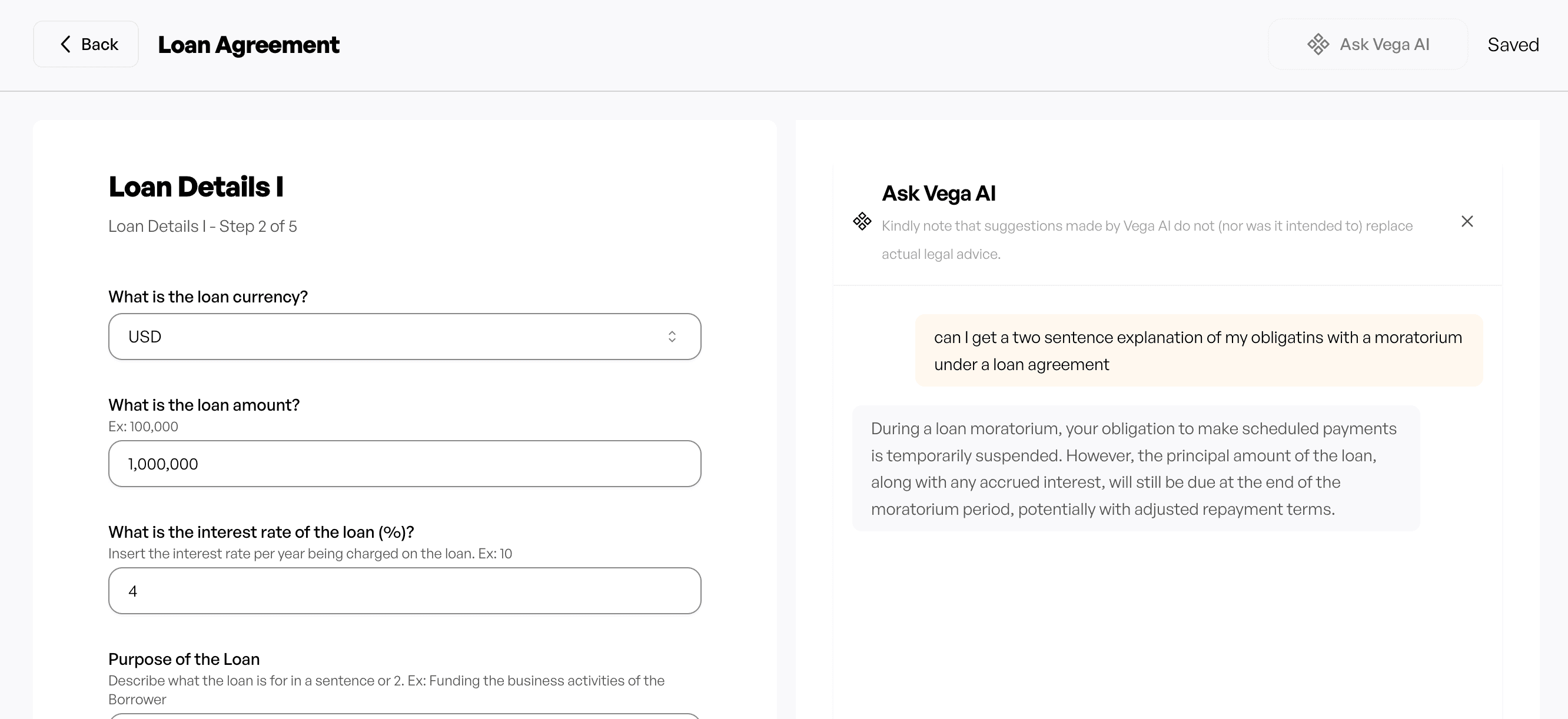Click the Vega AI logo beside disclaimer
Viewport: 1568px width, 719px height.
click(862, 221)
